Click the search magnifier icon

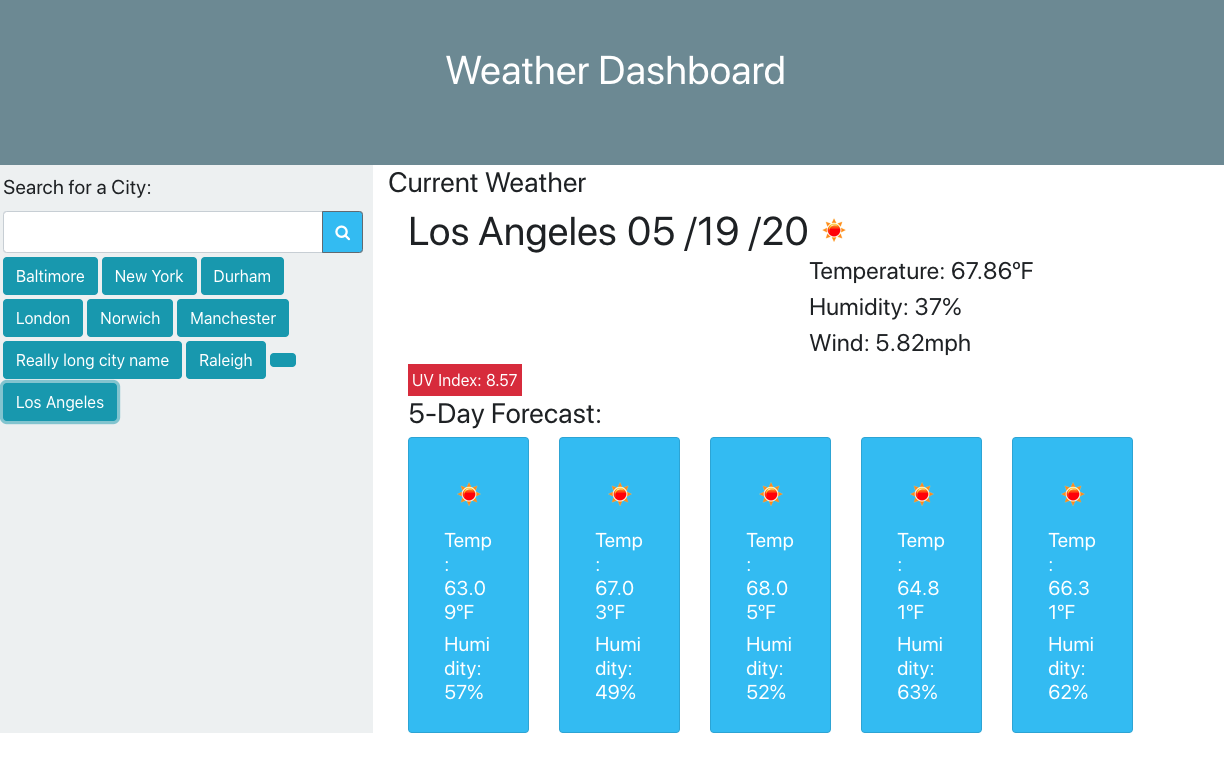click(342, 231)
